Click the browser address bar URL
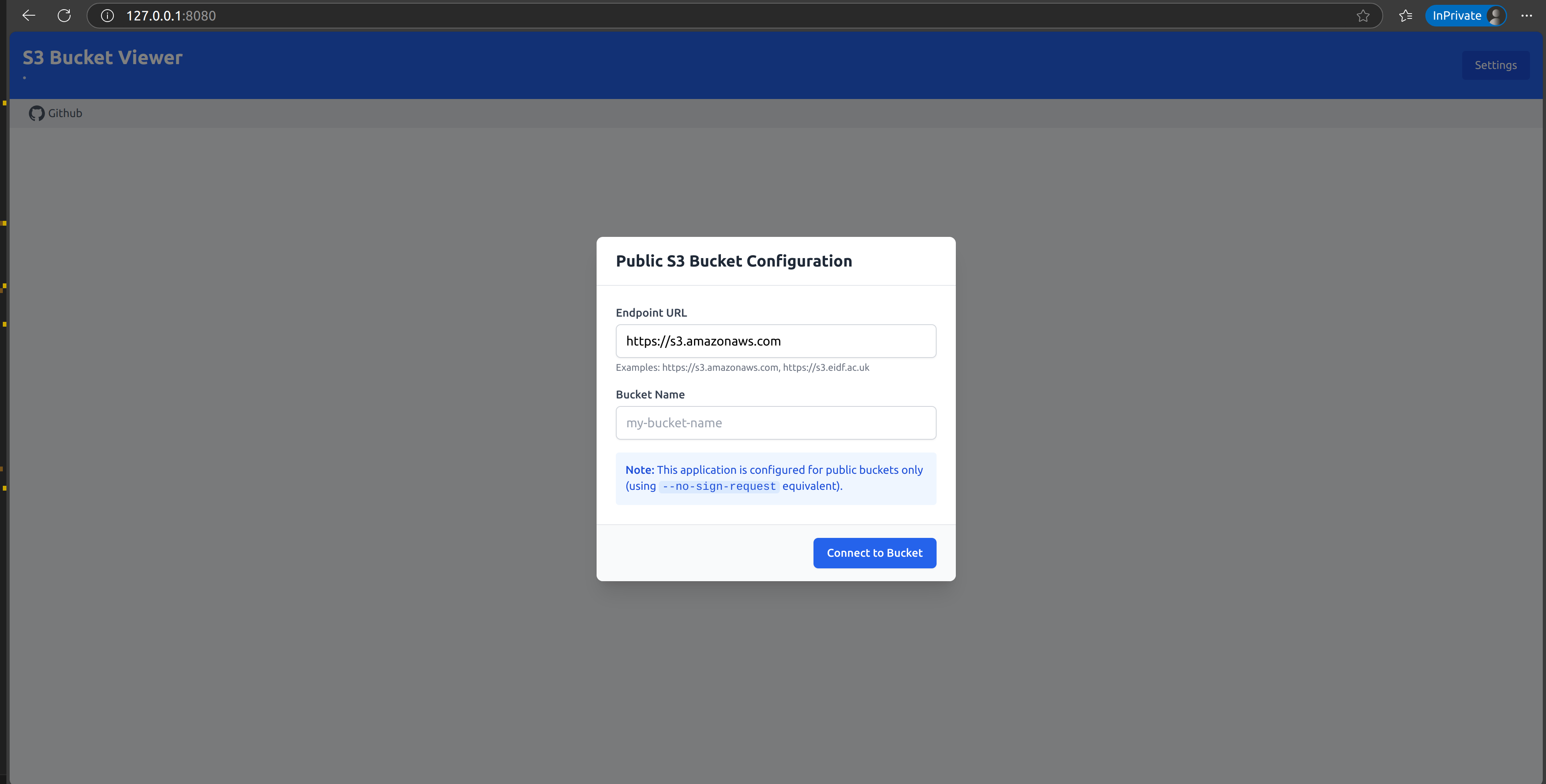 (x=171, y=16)
